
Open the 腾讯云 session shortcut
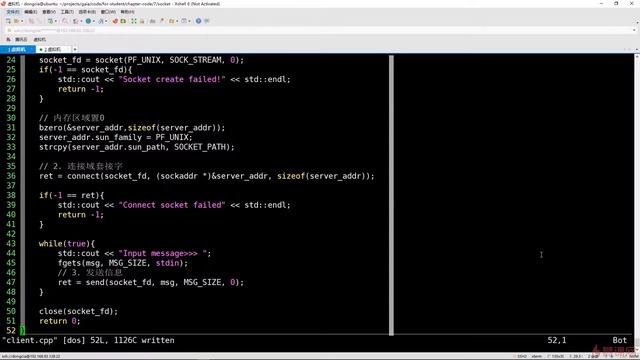(x=21, y=40)
